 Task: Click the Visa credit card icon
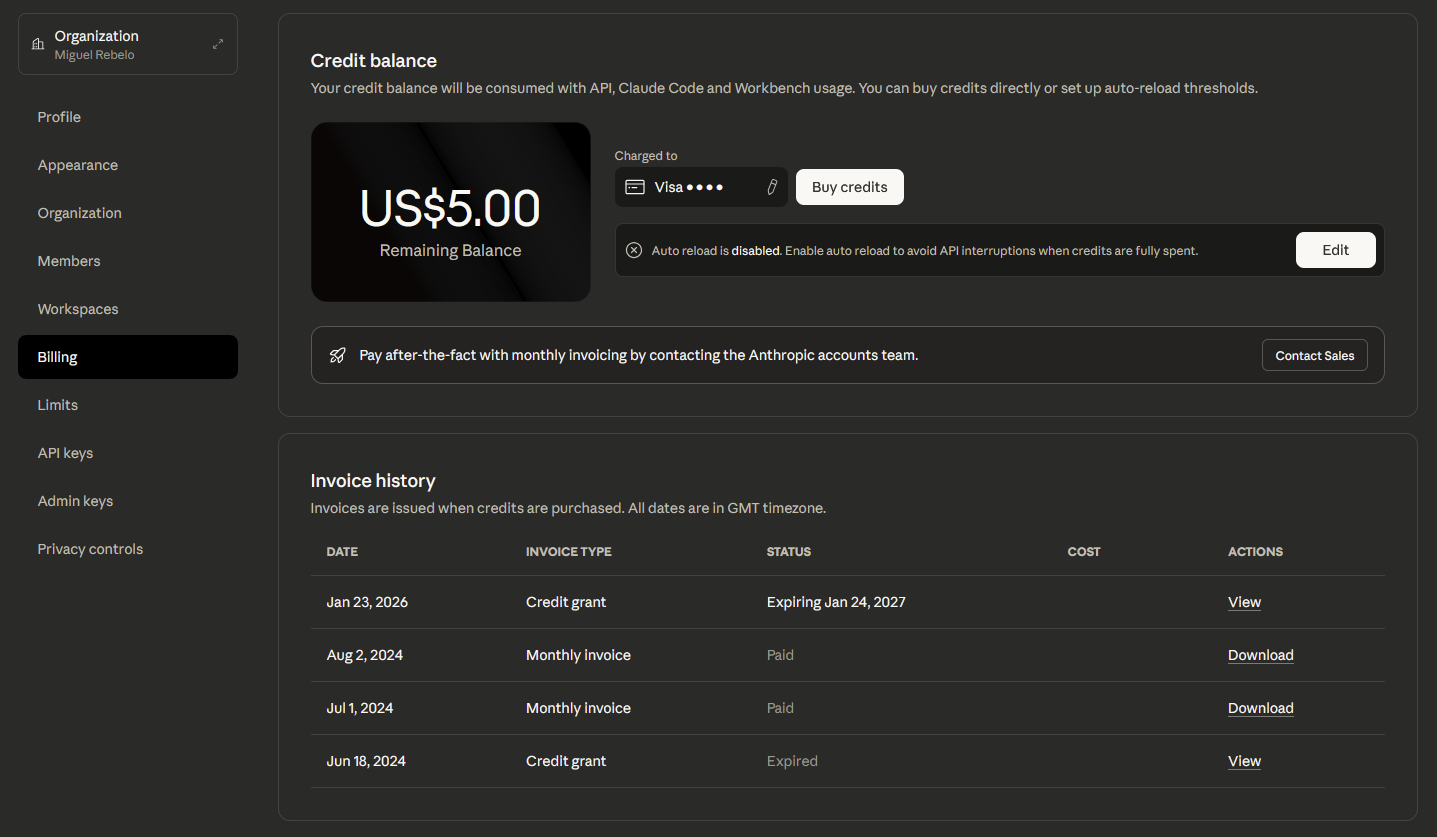click(635, 187)
